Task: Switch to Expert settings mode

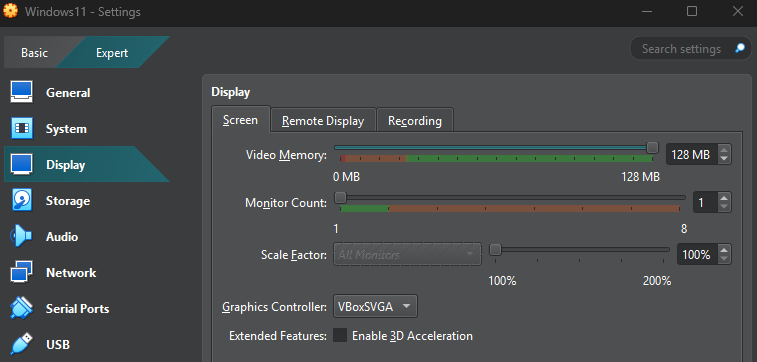Action: [x=112, y=53]
